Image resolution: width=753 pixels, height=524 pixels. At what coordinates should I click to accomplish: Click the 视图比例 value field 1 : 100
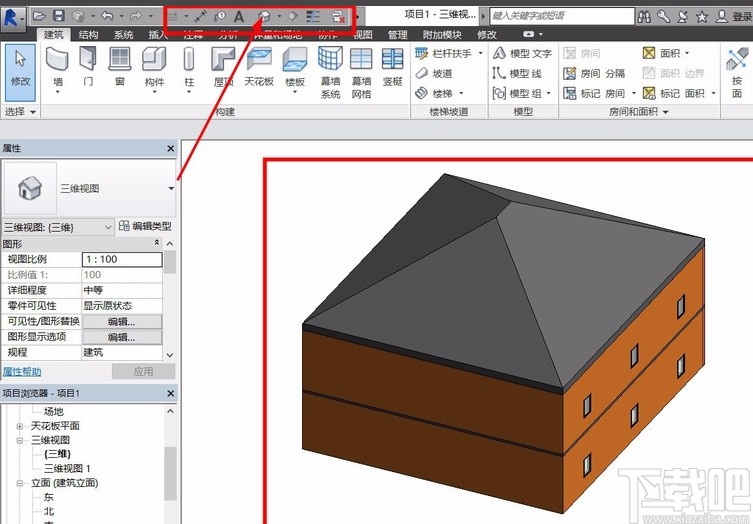[121, 259]
